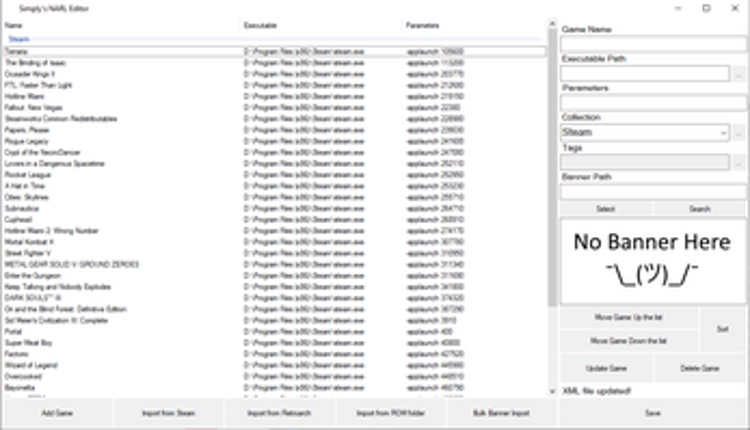This screenshot has height=430, width=750.
Task: Select Bayonetta row
Action: coord(274,387)
